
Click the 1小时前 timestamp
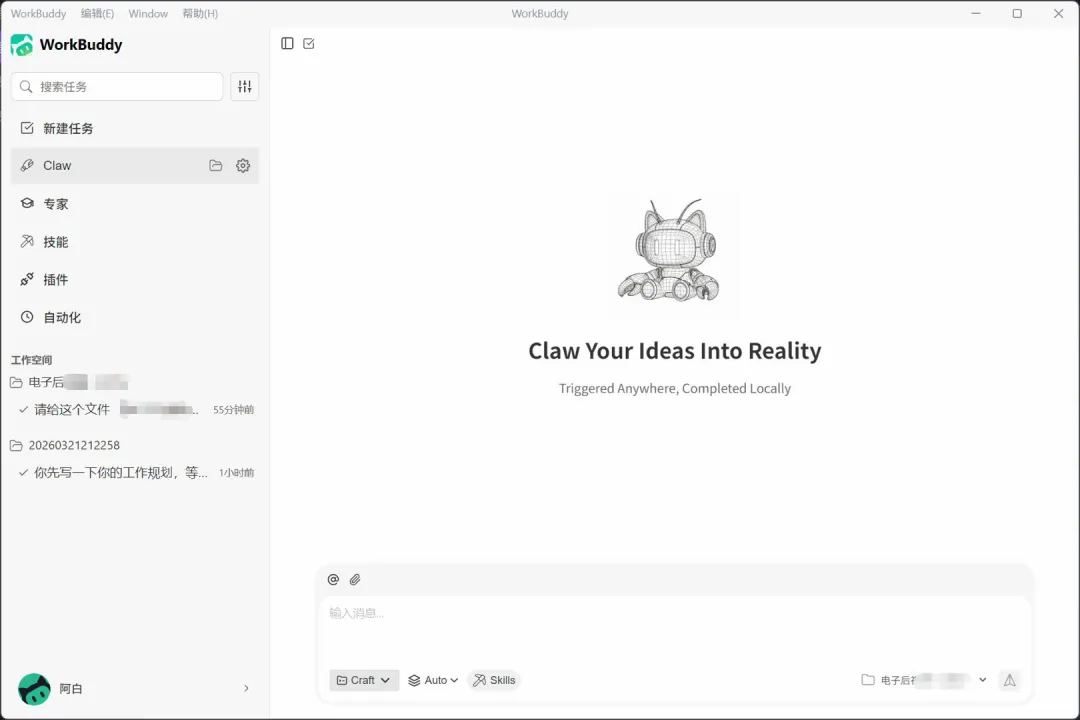pos(236,473)
